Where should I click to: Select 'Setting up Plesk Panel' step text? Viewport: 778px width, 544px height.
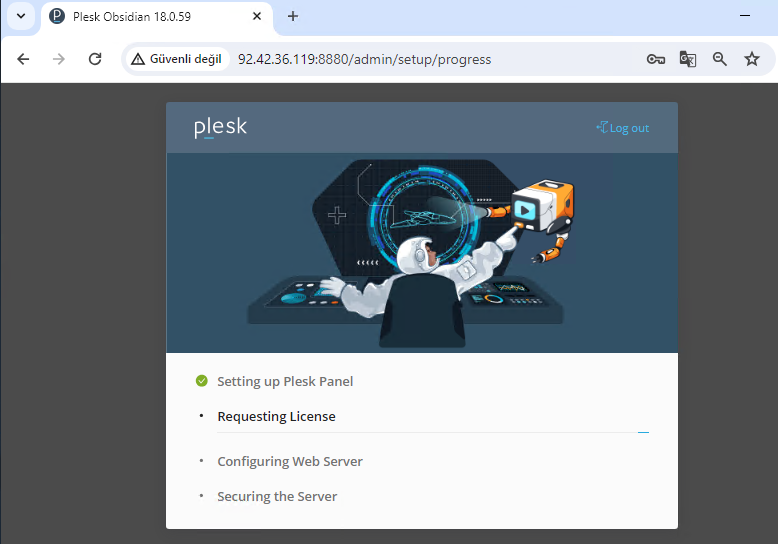(285, 381)
